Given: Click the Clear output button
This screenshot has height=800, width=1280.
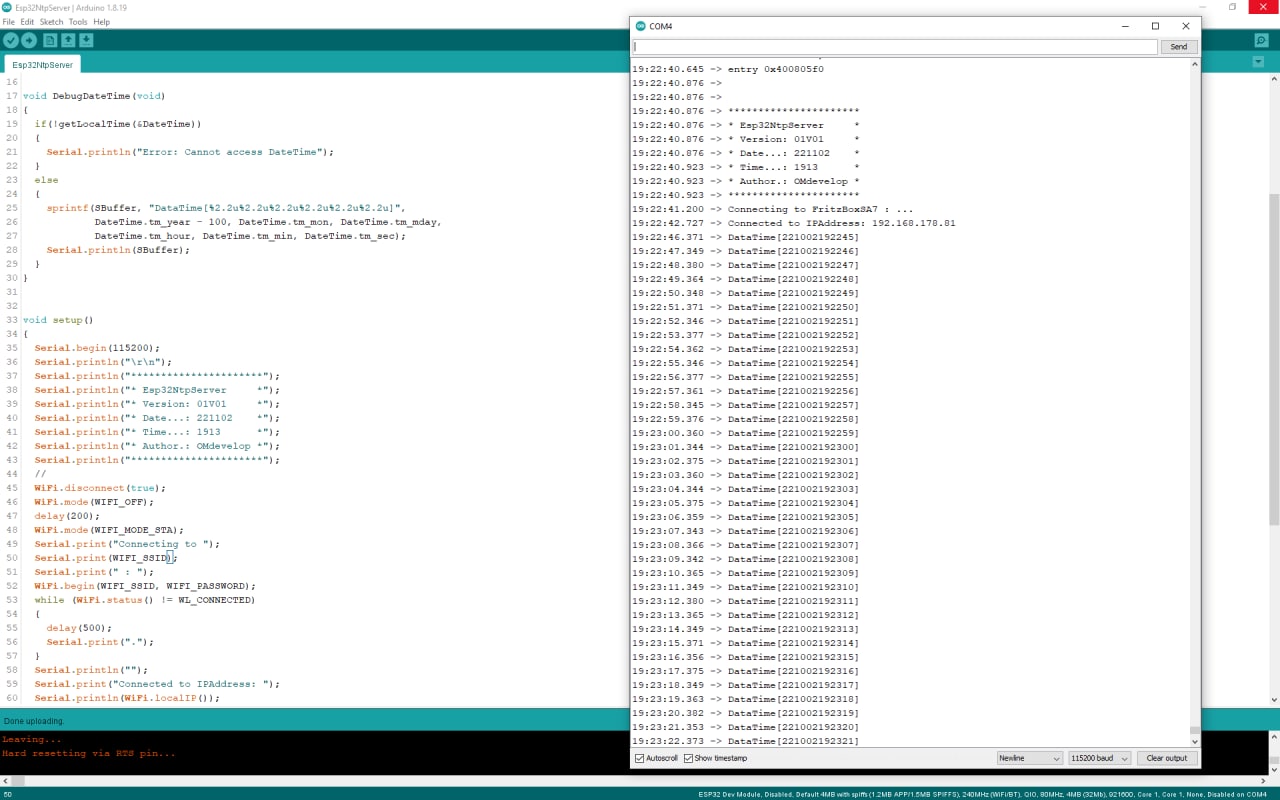Looking at the screenshot, I should (1166, 758).
